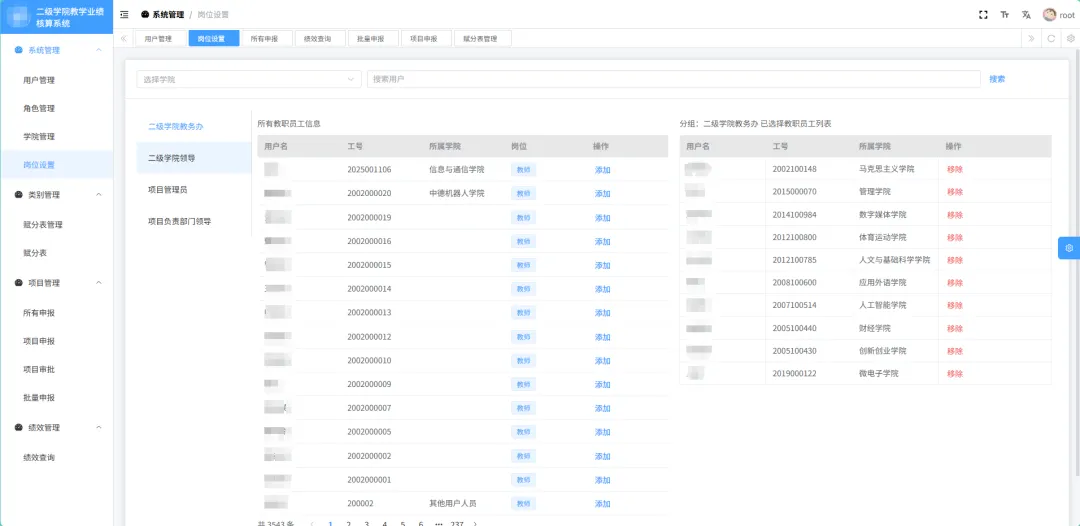Screen dimensions: 1080x526
Task: Open tab layout settings icon at tab bar end
Action: 1071,39
